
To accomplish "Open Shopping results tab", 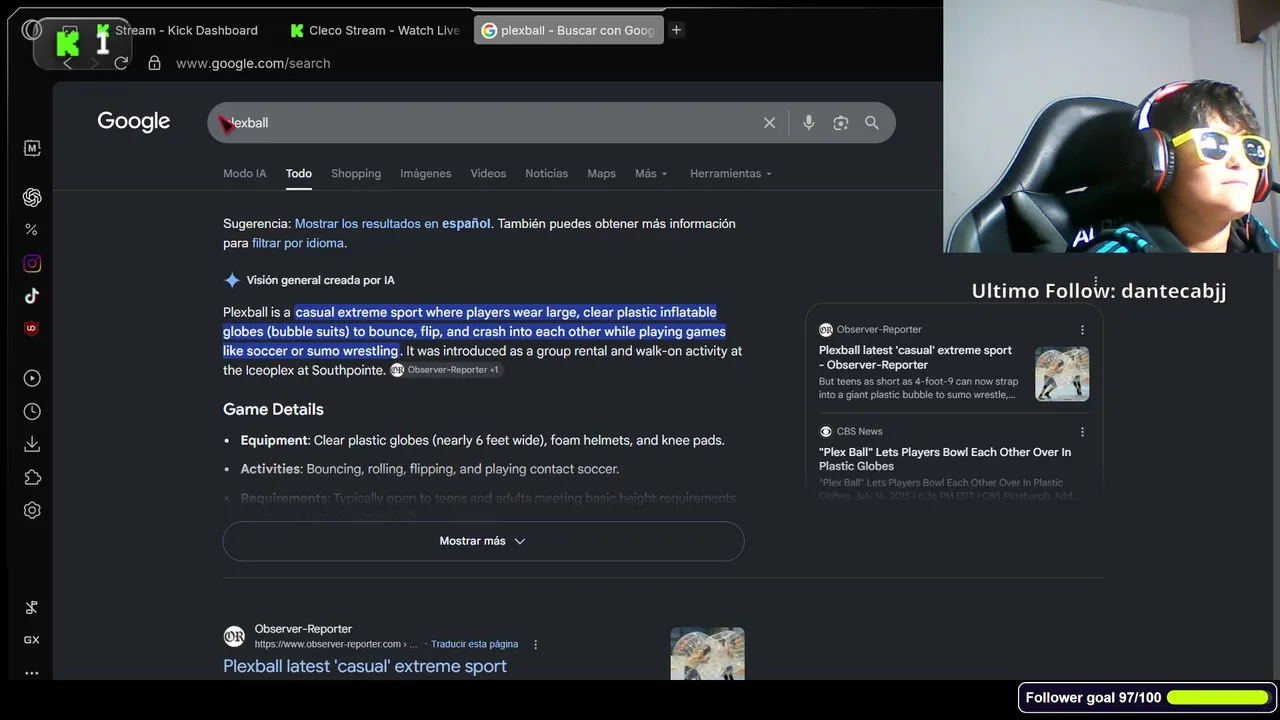I will point(356,174).
